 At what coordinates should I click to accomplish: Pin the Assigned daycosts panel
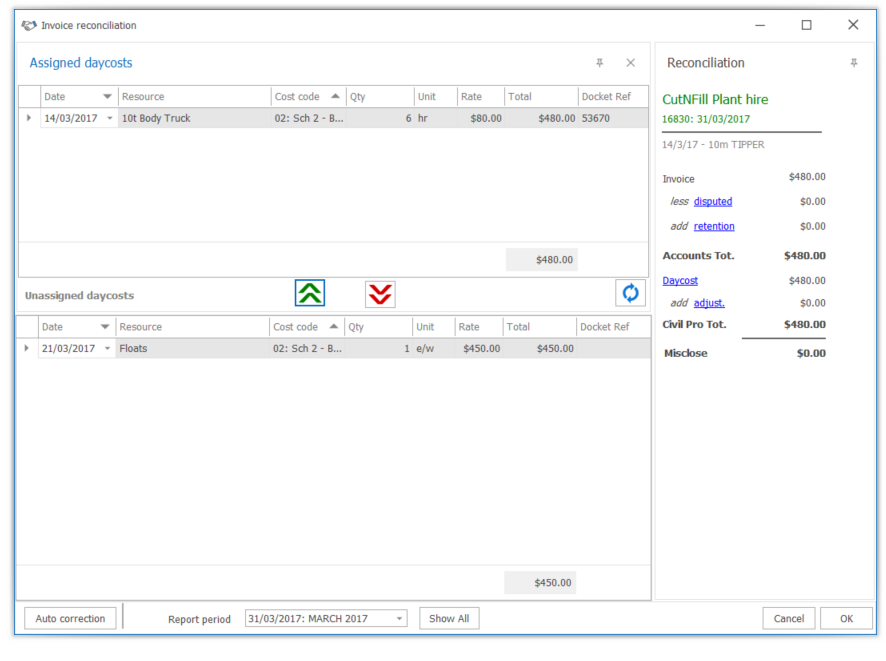600,63
